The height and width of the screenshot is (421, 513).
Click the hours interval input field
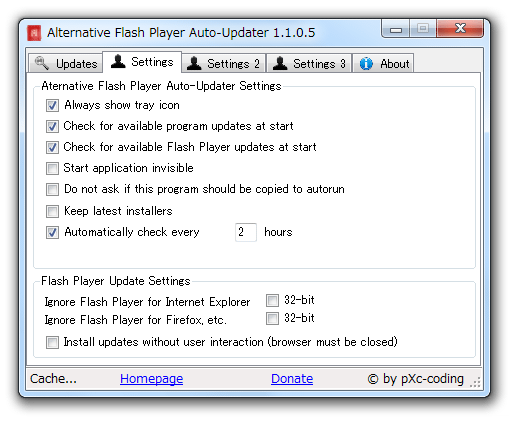(x=246, y=232)
